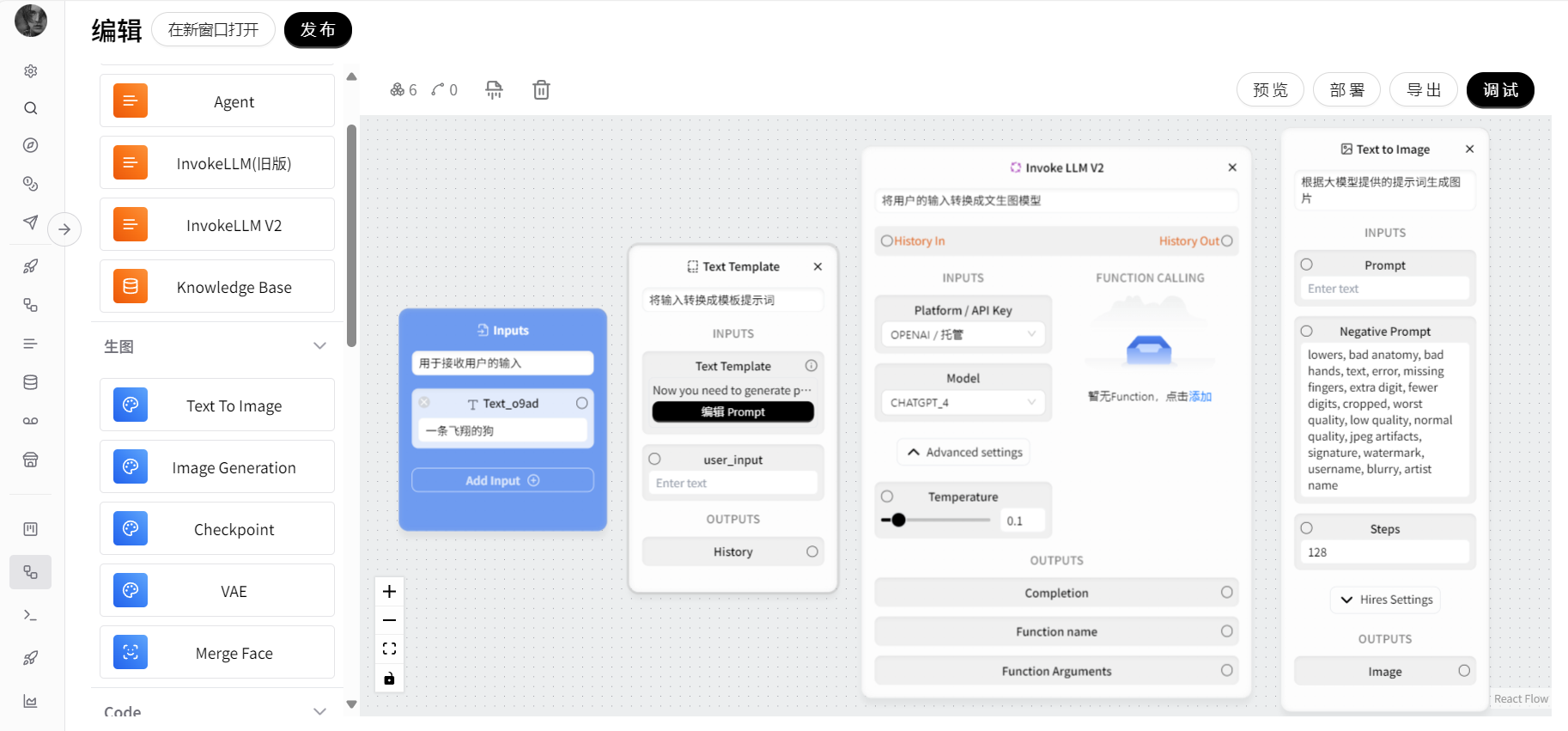The height and width of the screenshot is (731, 1568).
Task: Click the search icon in left sidebar
Action: tap(31, 108)
